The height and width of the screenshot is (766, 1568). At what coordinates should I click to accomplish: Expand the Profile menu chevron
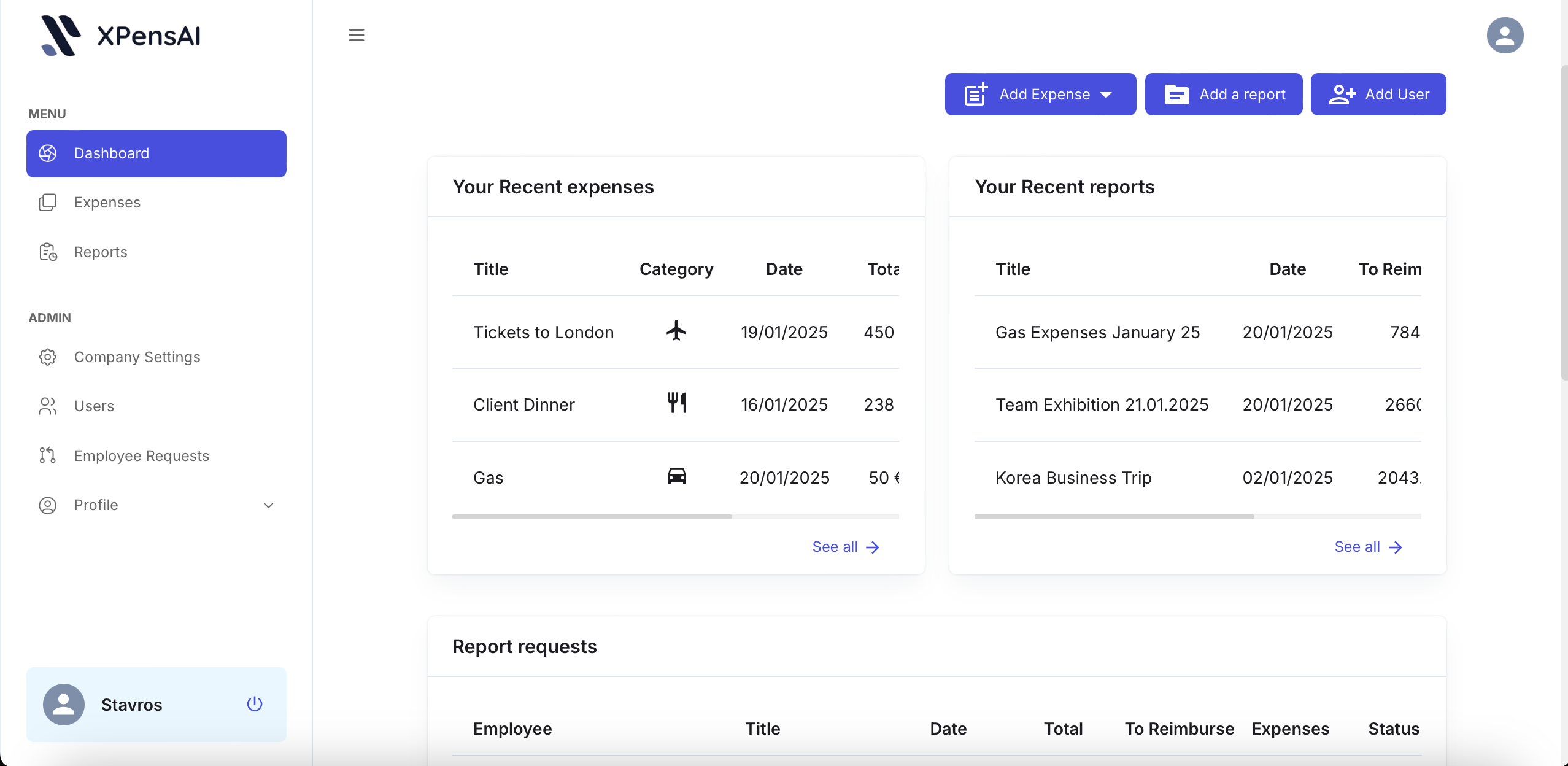pyautogui.click(x=268, y=505)
